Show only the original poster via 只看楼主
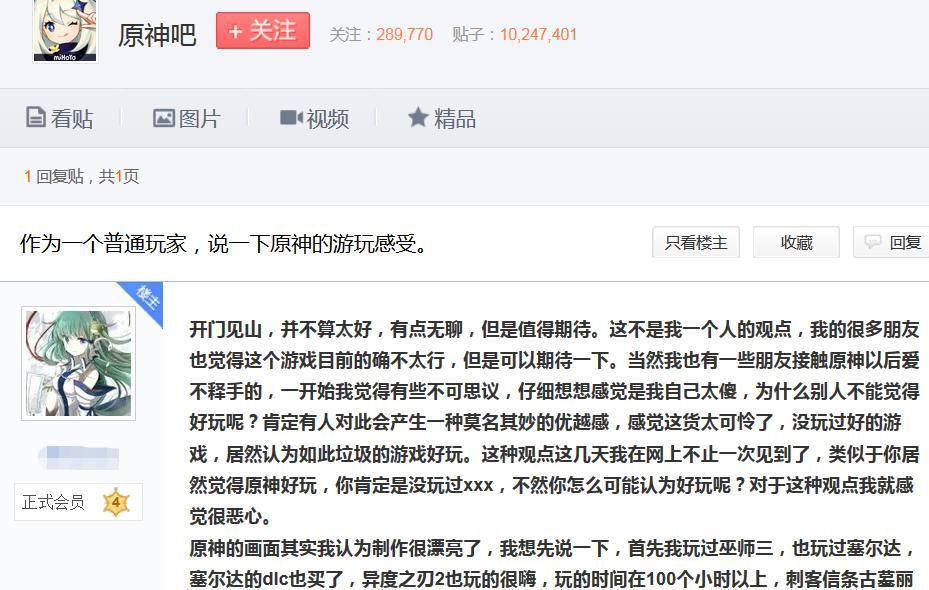Image resolution: width=929 pixels, height=590 pixels. [x=696, y=242]
